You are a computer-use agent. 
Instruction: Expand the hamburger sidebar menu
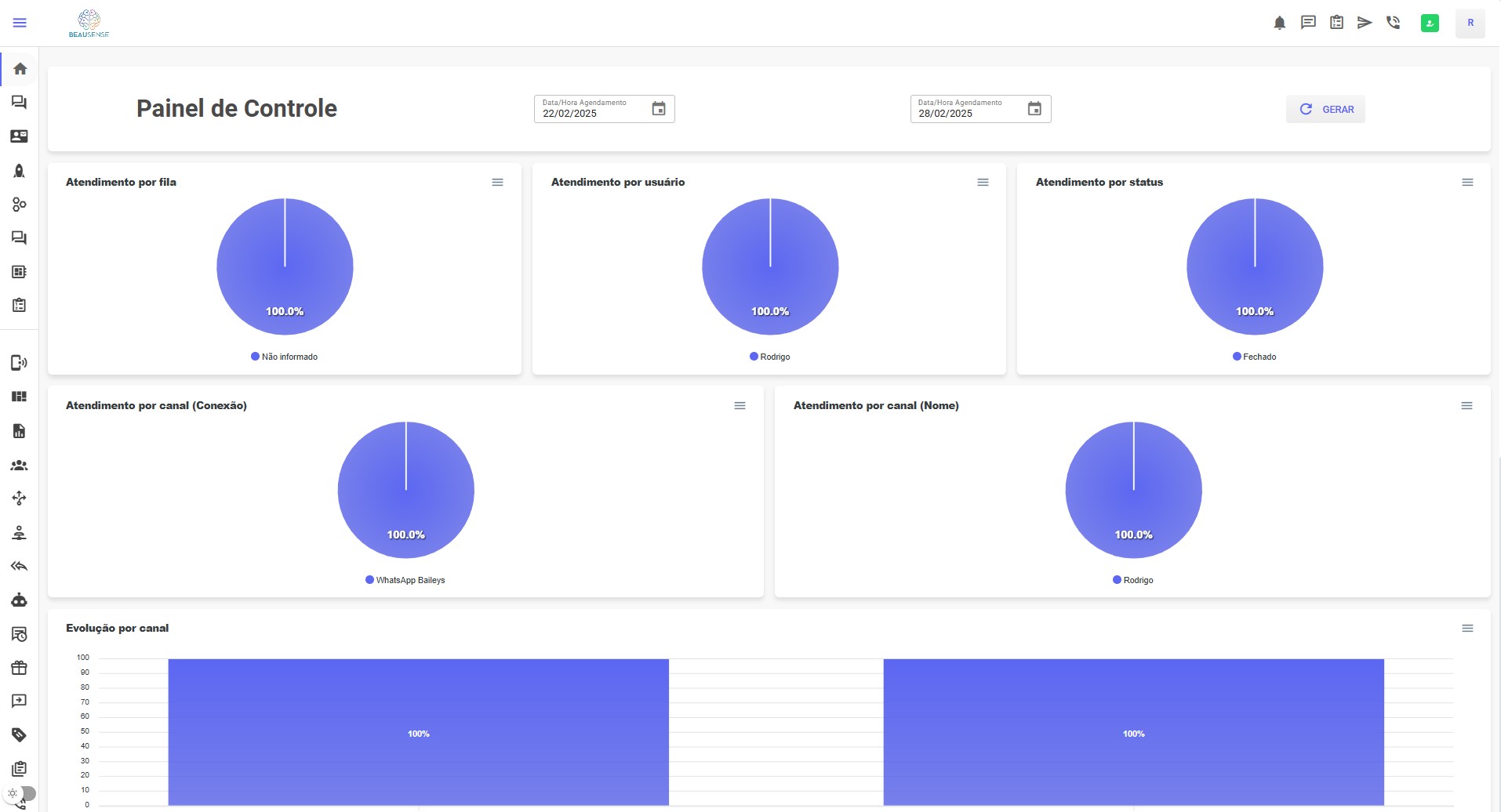(20, 23)
